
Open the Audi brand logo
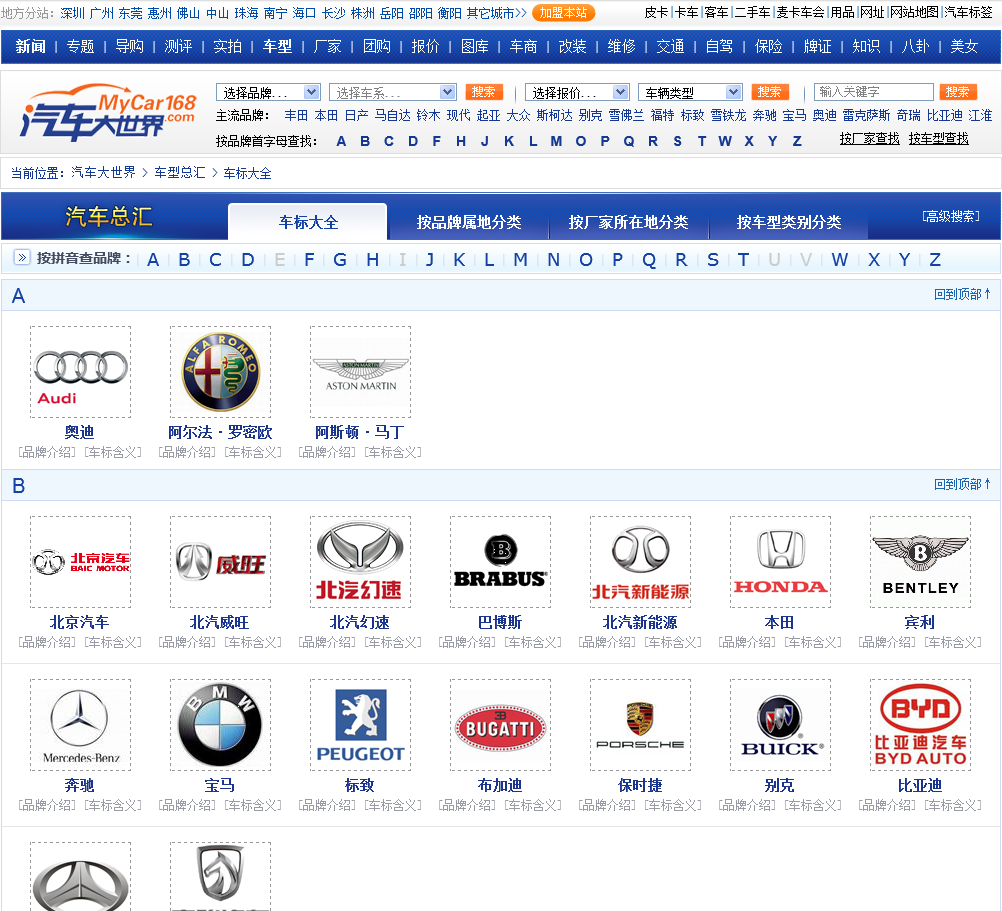81,372
